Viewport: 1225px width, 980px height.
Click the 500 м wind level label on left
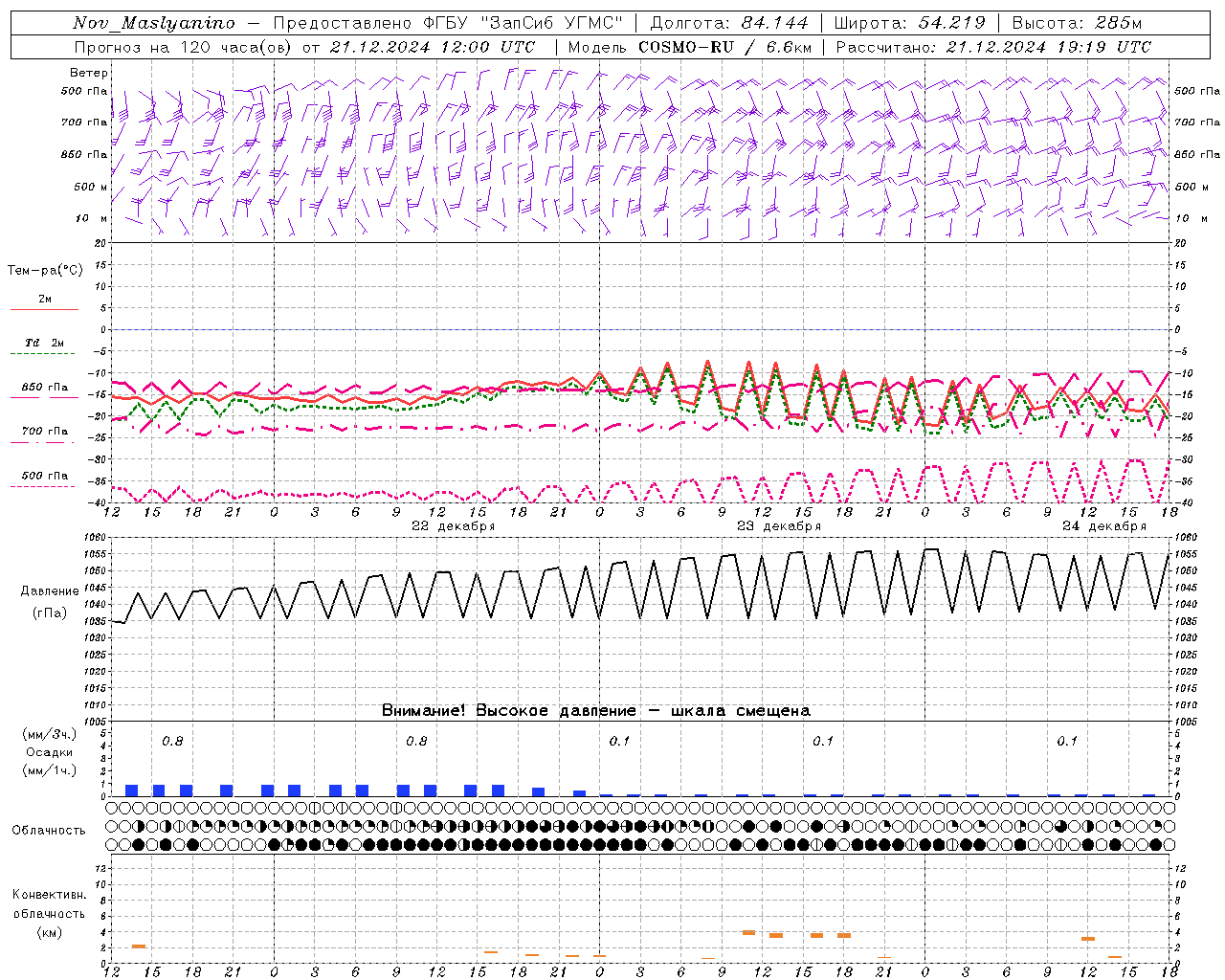tap(91, 187)
